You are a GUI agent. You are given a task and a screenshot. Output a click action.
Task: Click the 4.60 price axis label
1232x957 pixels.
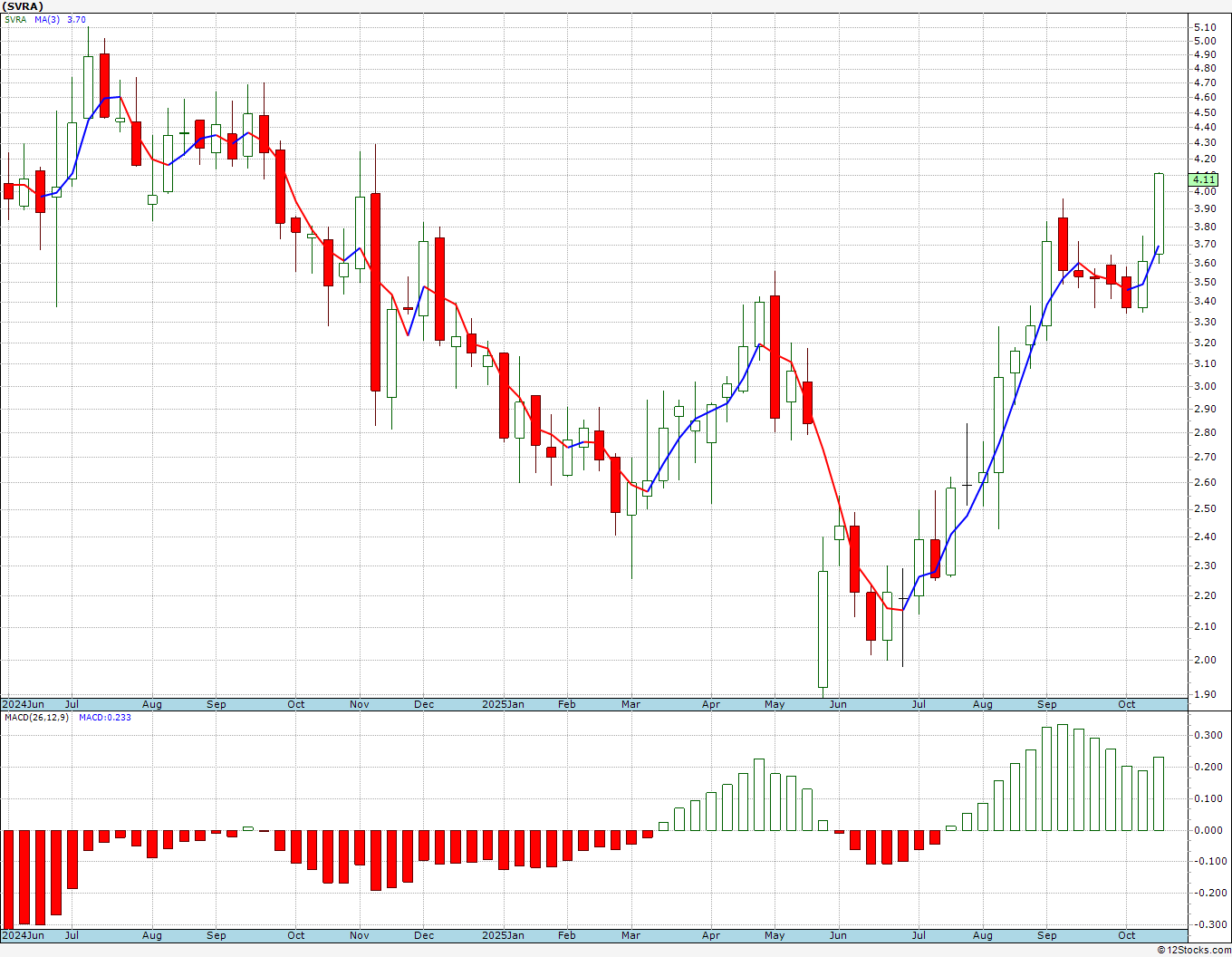1205,97
